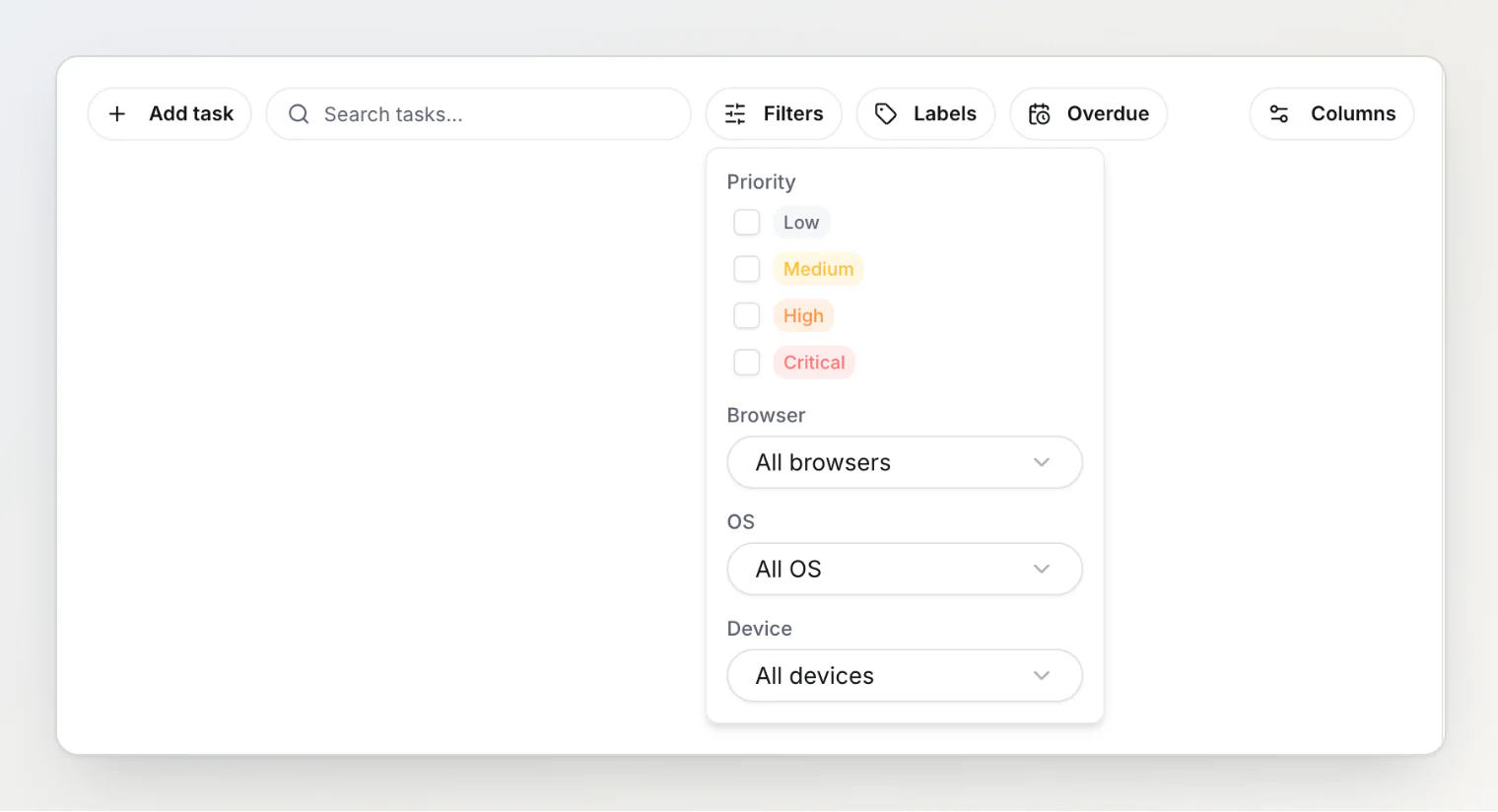Click the Overdue button label
The width and height of the screenshot is (1498, 812).
click(1108, 114)
